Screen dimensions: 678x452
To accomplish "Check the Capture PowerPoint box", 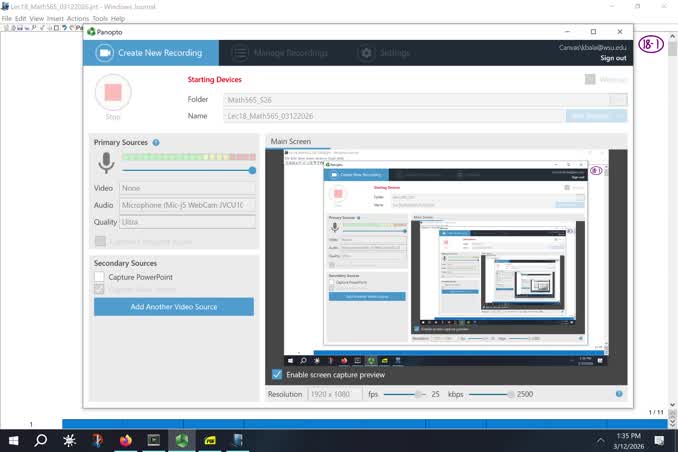I will (x=99, y=277).
